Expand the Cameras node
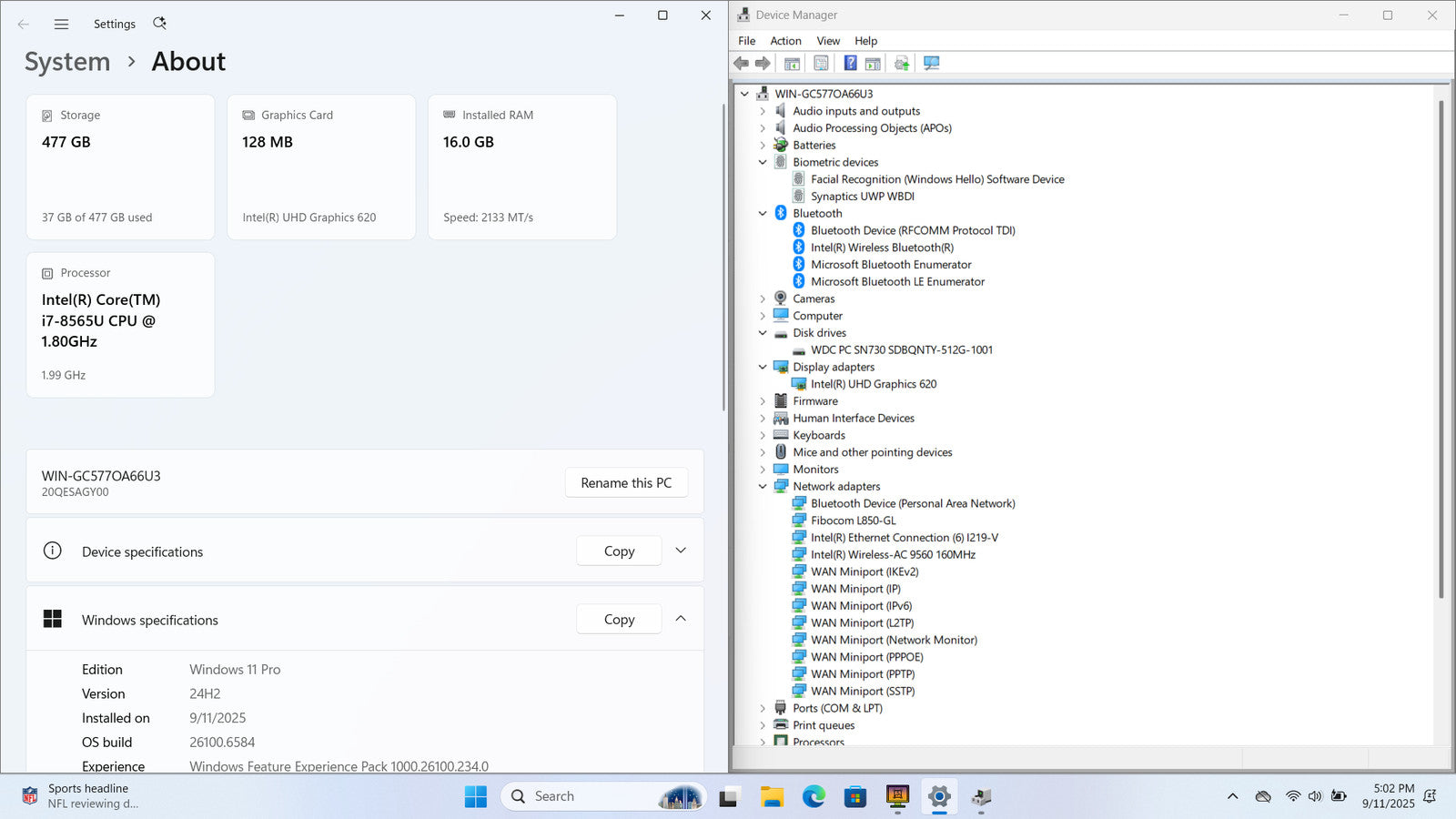Screen dimensions: 1456x819 [763, 298]
